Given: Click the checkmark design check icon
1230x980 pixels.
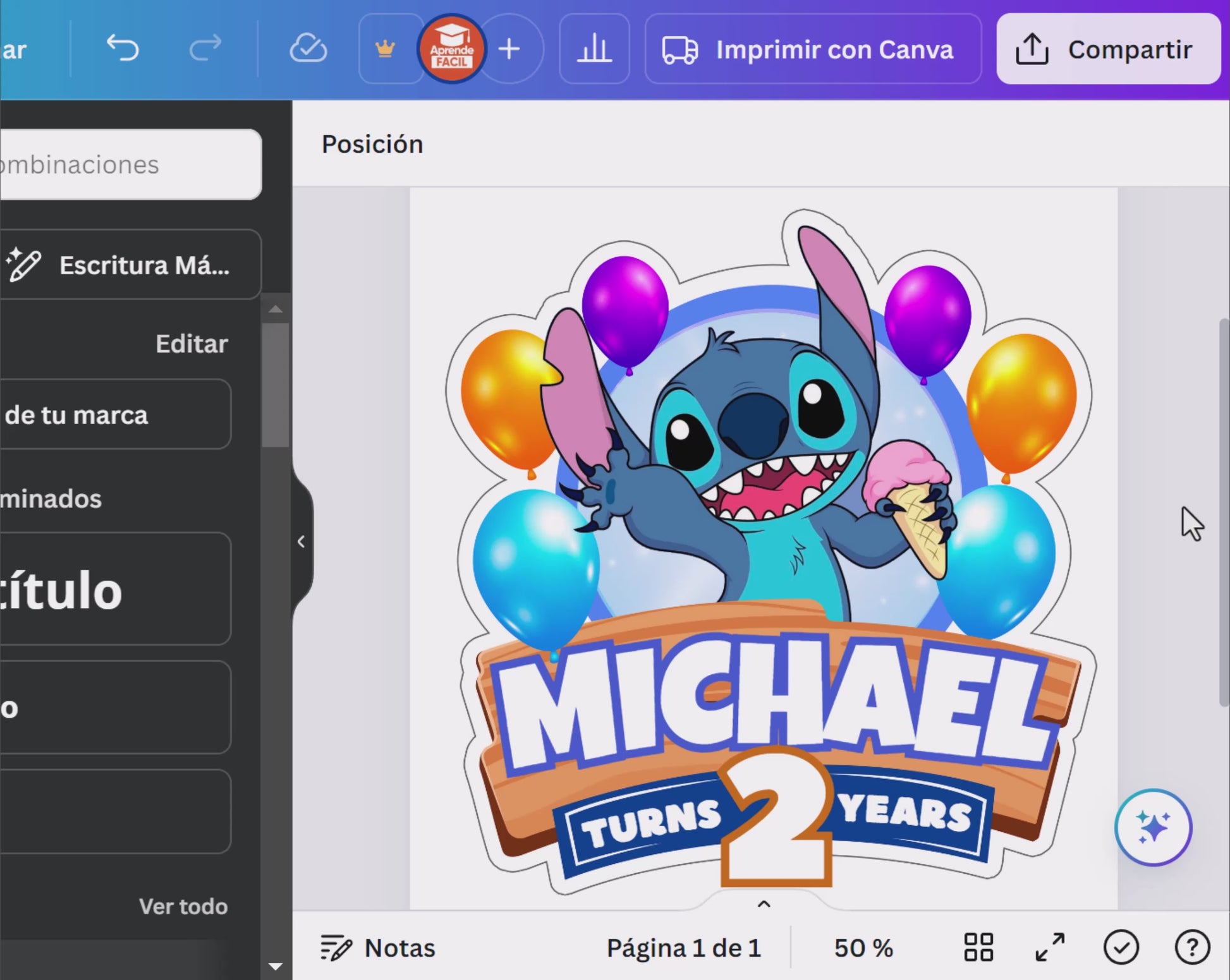Looking at the screenshot, I should coord(1121,947).
